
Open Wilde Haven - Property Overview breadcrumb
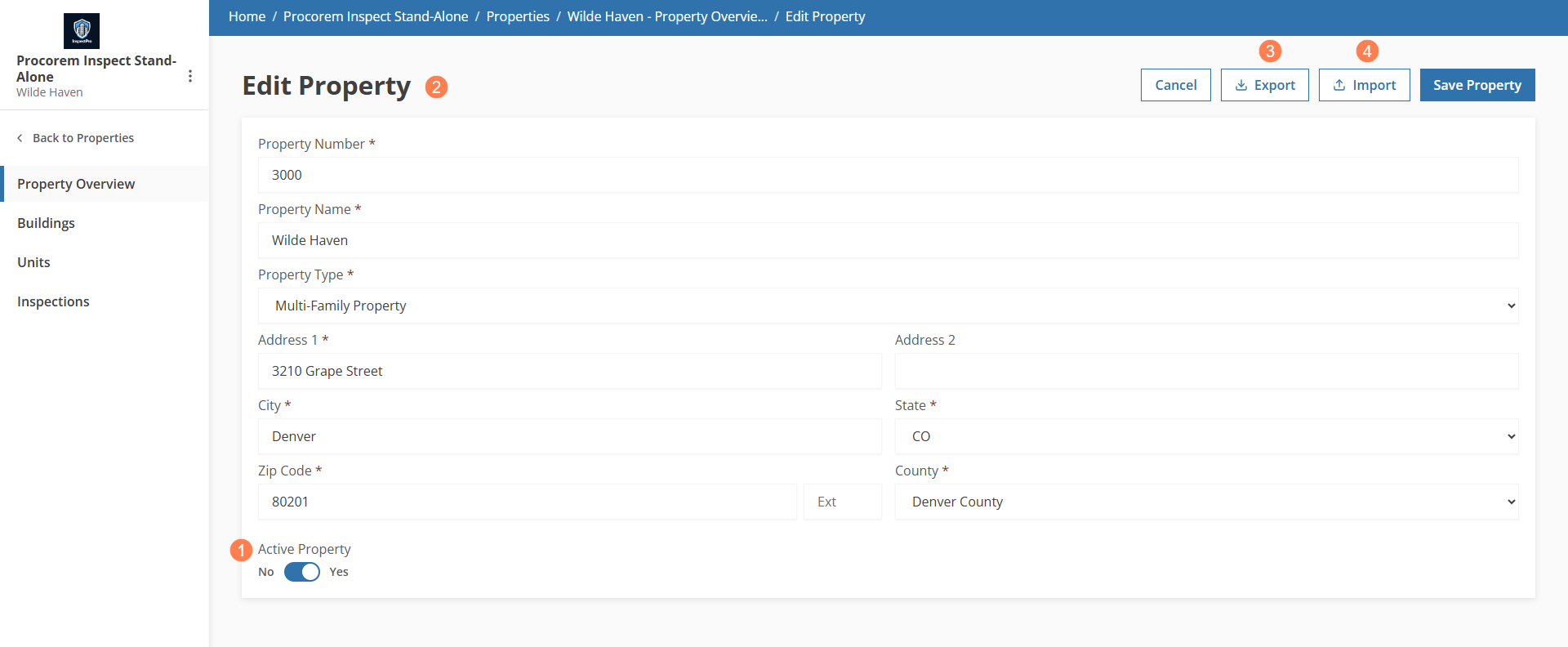point(667,16)
